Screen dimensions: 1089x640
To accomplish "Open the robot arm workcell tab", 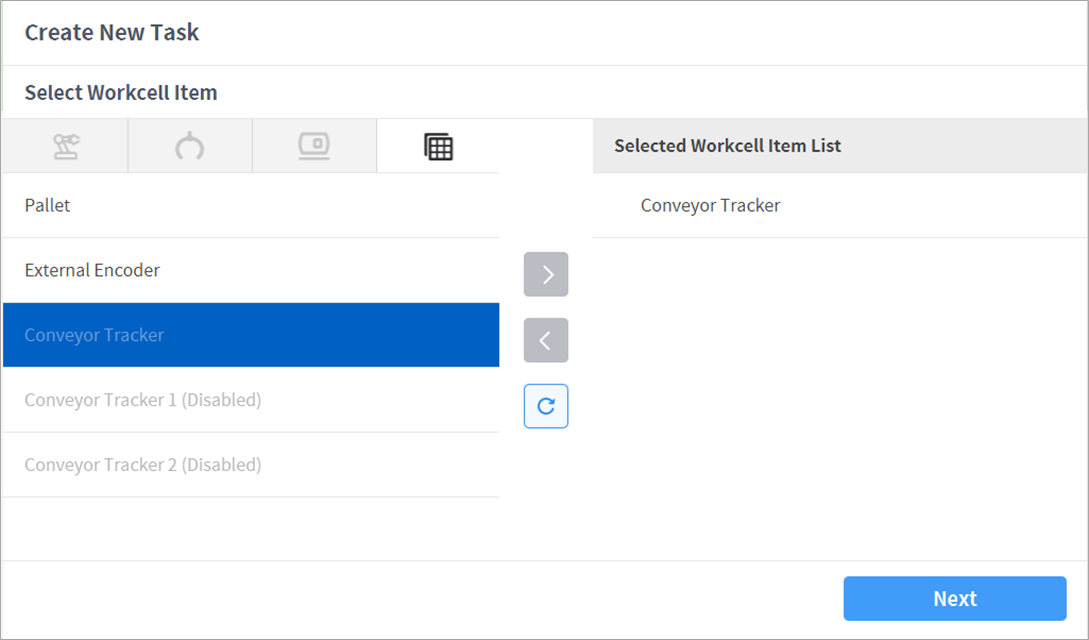I will 66,146.
